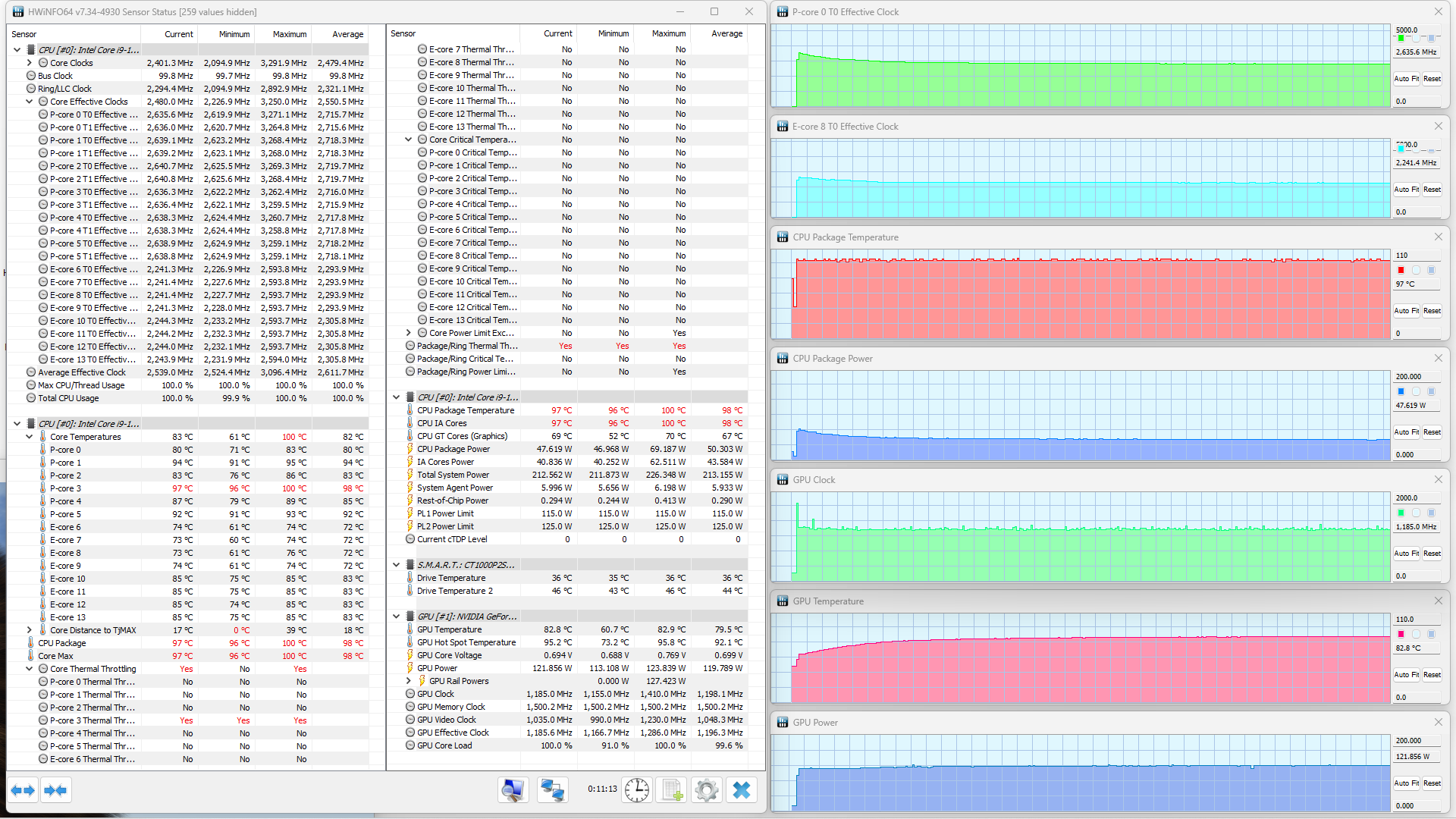Click the log file with plus icon
This screenshot has width=1456, height=819.
672,790
